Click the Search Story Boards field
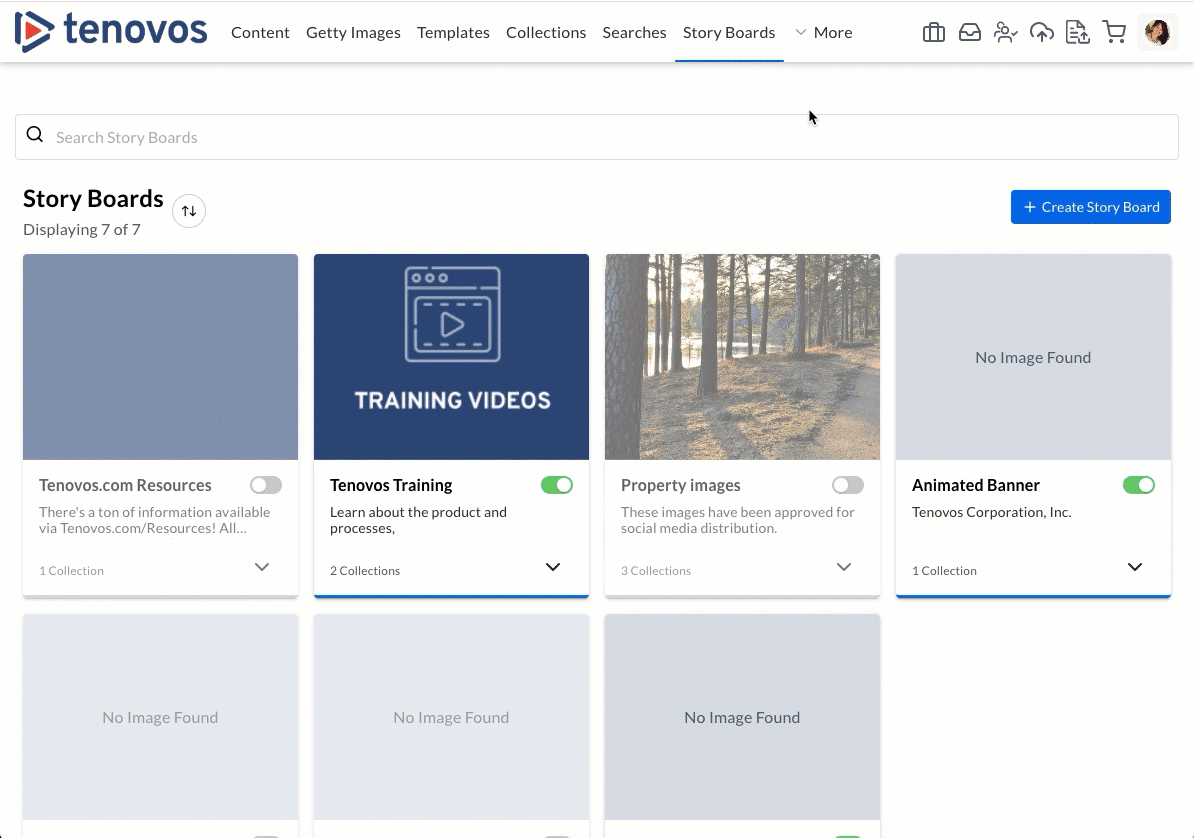This screenshot has height=838, width=1194. (x=597, y=137)
